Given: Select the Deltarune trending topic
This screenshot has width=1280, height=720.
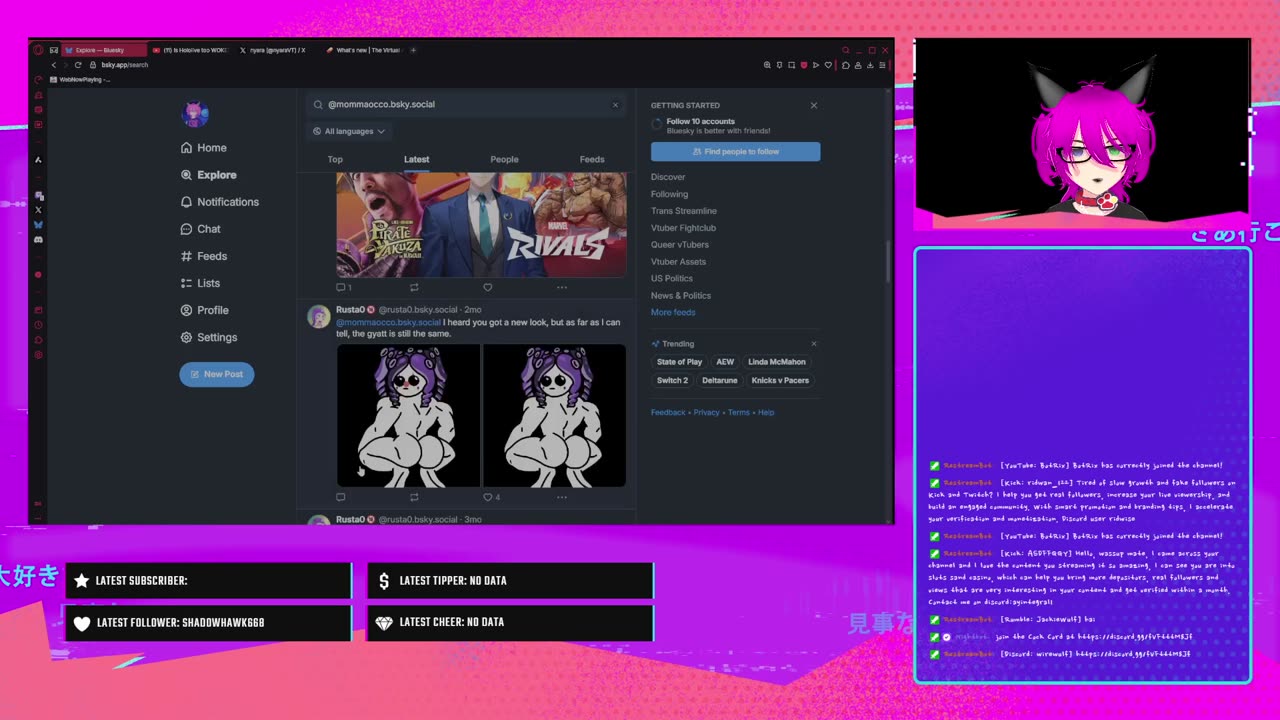Looking at the screenshot, I should click(719, 380).
